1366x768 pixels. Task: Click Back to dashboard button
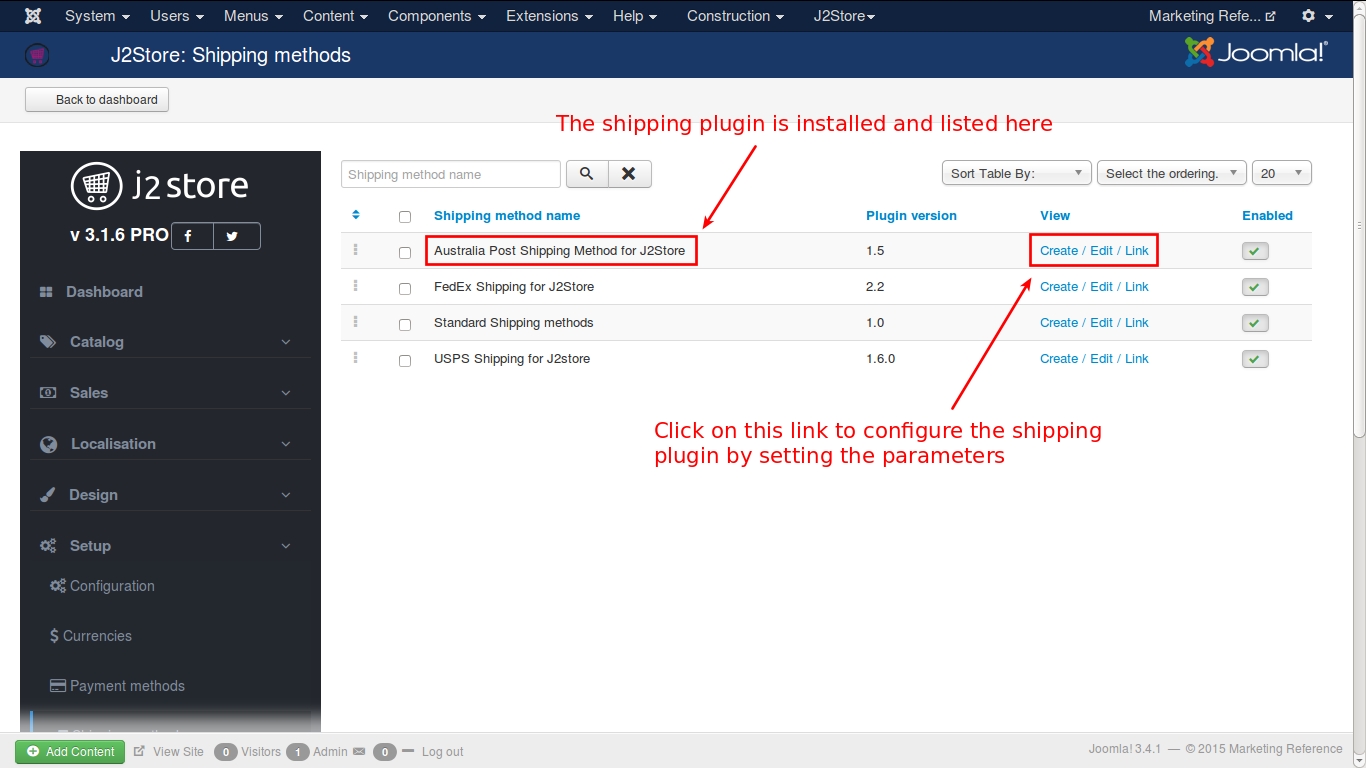click(x=97, y=100)
